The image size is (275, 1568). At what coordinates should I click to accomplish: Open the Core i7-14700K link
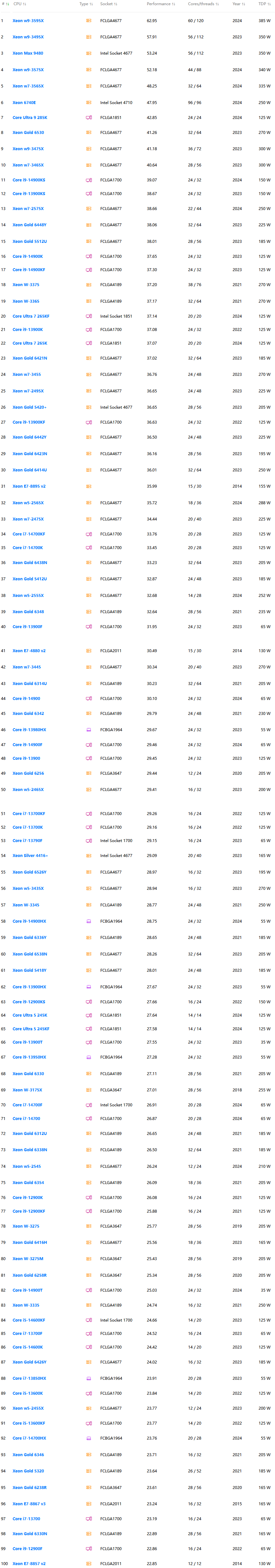tap(28, 548)
